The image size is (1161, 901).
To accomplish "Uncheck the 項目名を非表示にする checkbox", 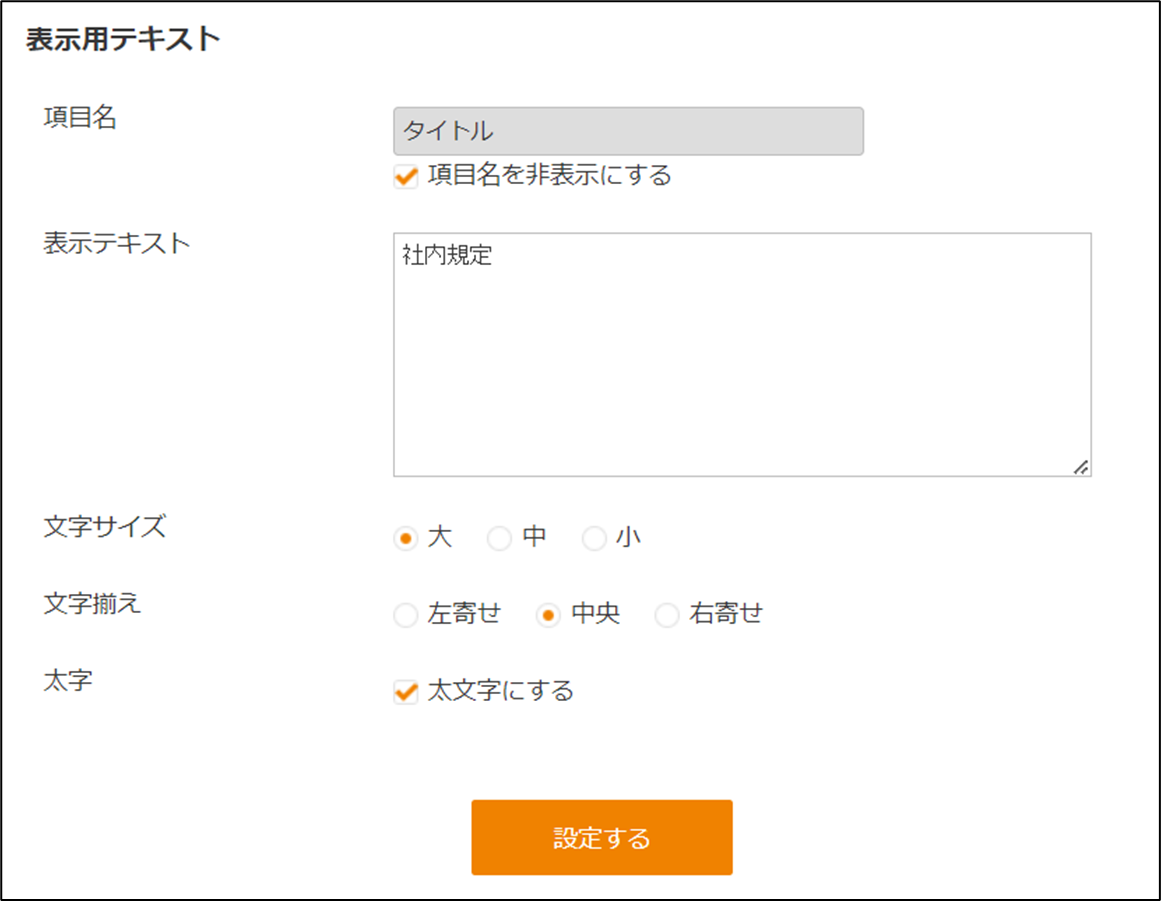I will pos(406,176).
